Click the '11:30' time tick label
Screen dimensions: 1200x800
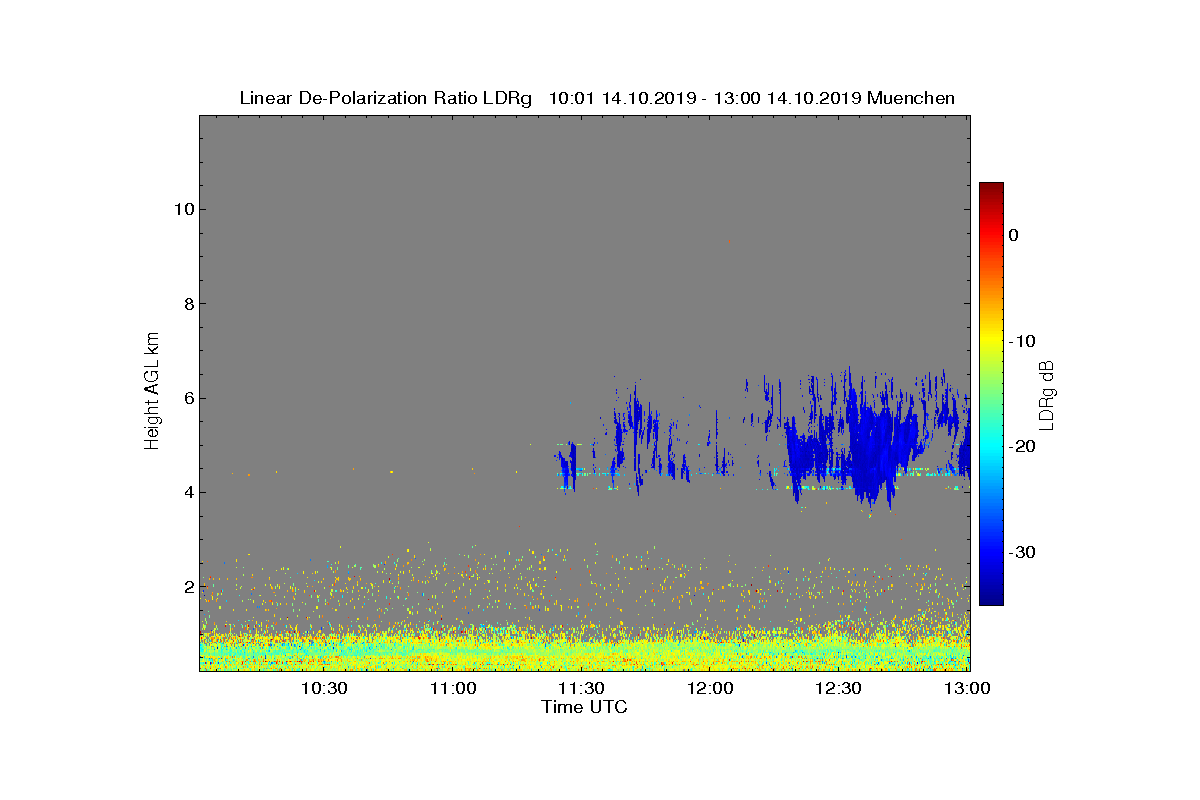[x=581, y=688]
